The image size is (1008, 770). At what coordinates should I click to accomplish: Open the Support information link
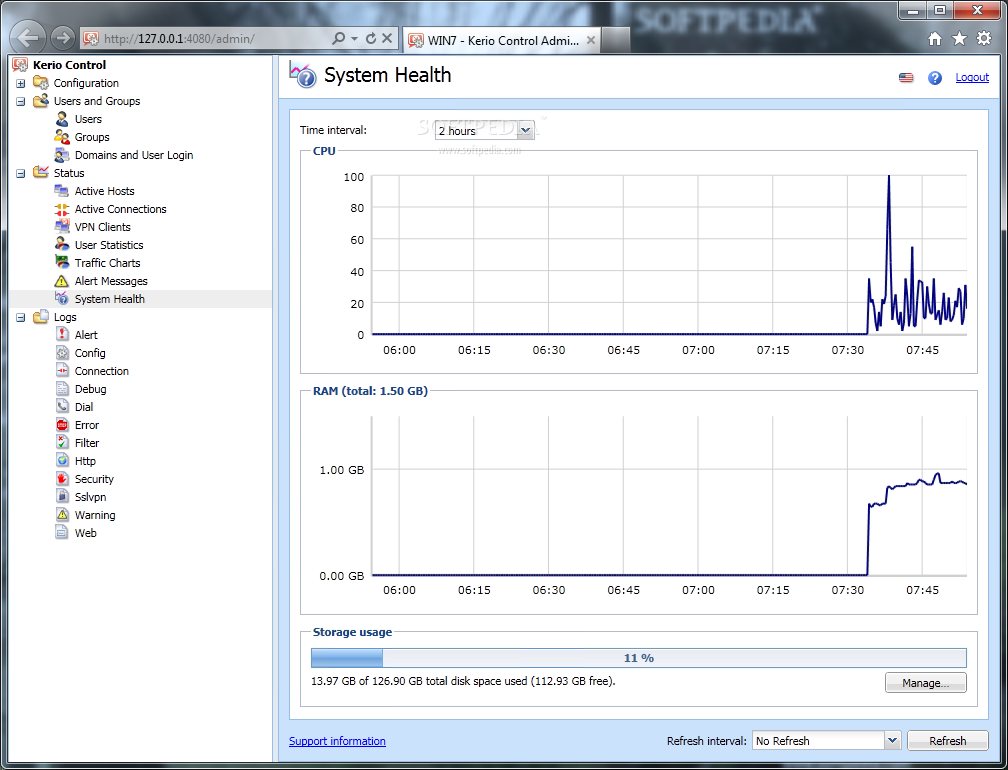pos(338,741)
